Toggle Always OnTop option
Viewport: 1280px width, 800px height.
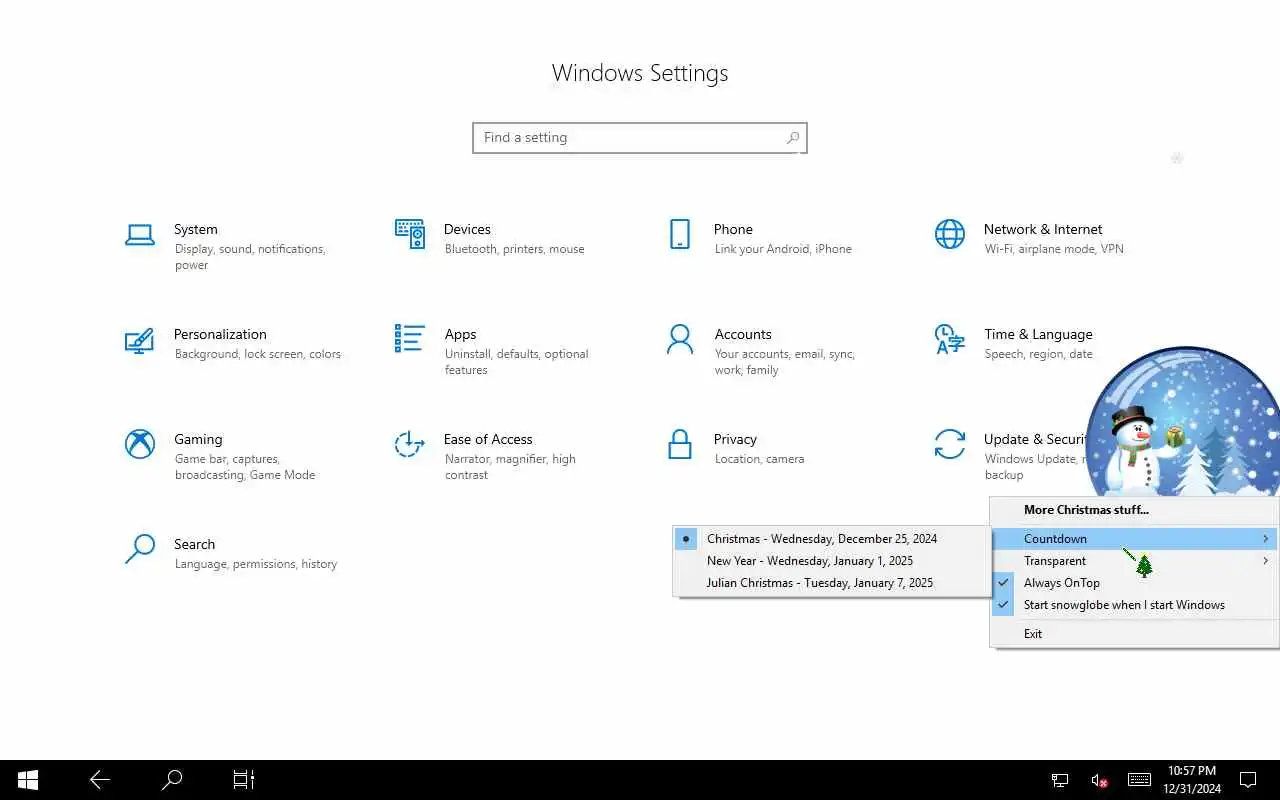pos(1134,583)
